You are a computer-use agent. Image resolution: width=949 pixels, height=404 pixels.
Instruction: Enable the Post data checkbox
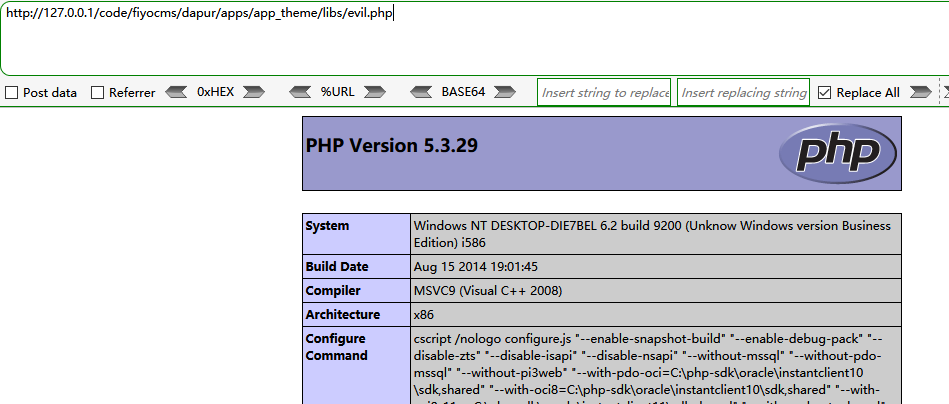[x=11, y=93]
